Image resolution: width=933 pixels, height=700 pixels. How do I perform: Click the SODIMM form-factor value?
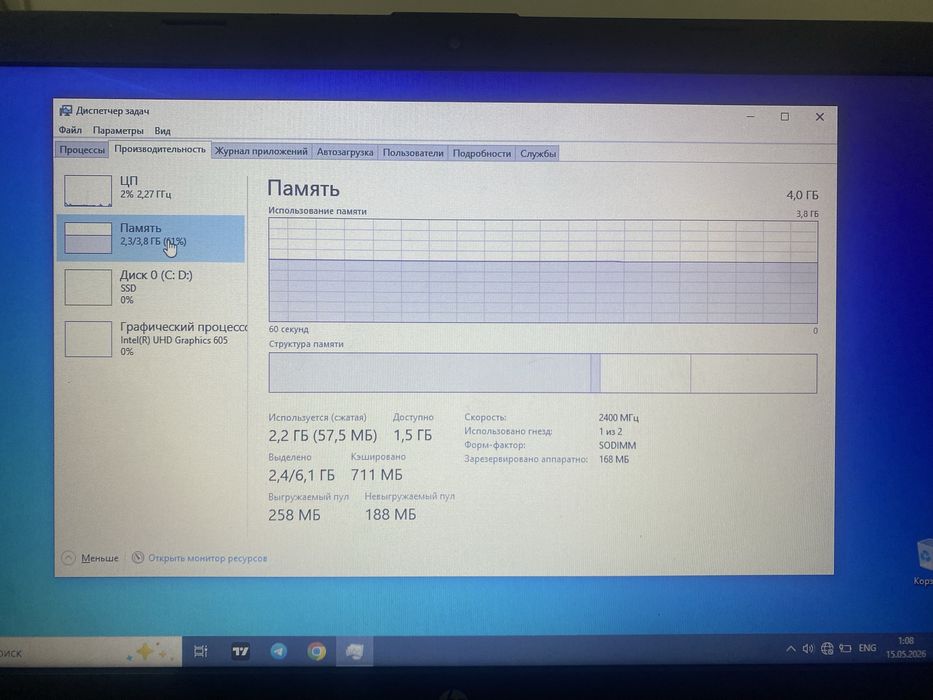pyautogui.click(x=617, y=445)
